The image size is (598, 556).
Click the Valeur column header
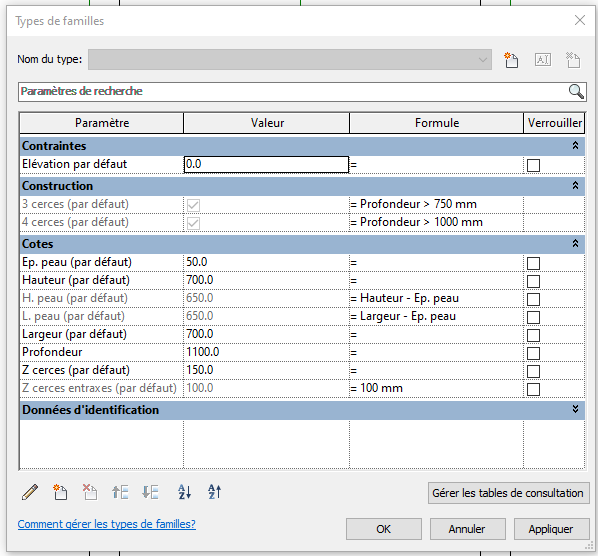pos(267,123)
